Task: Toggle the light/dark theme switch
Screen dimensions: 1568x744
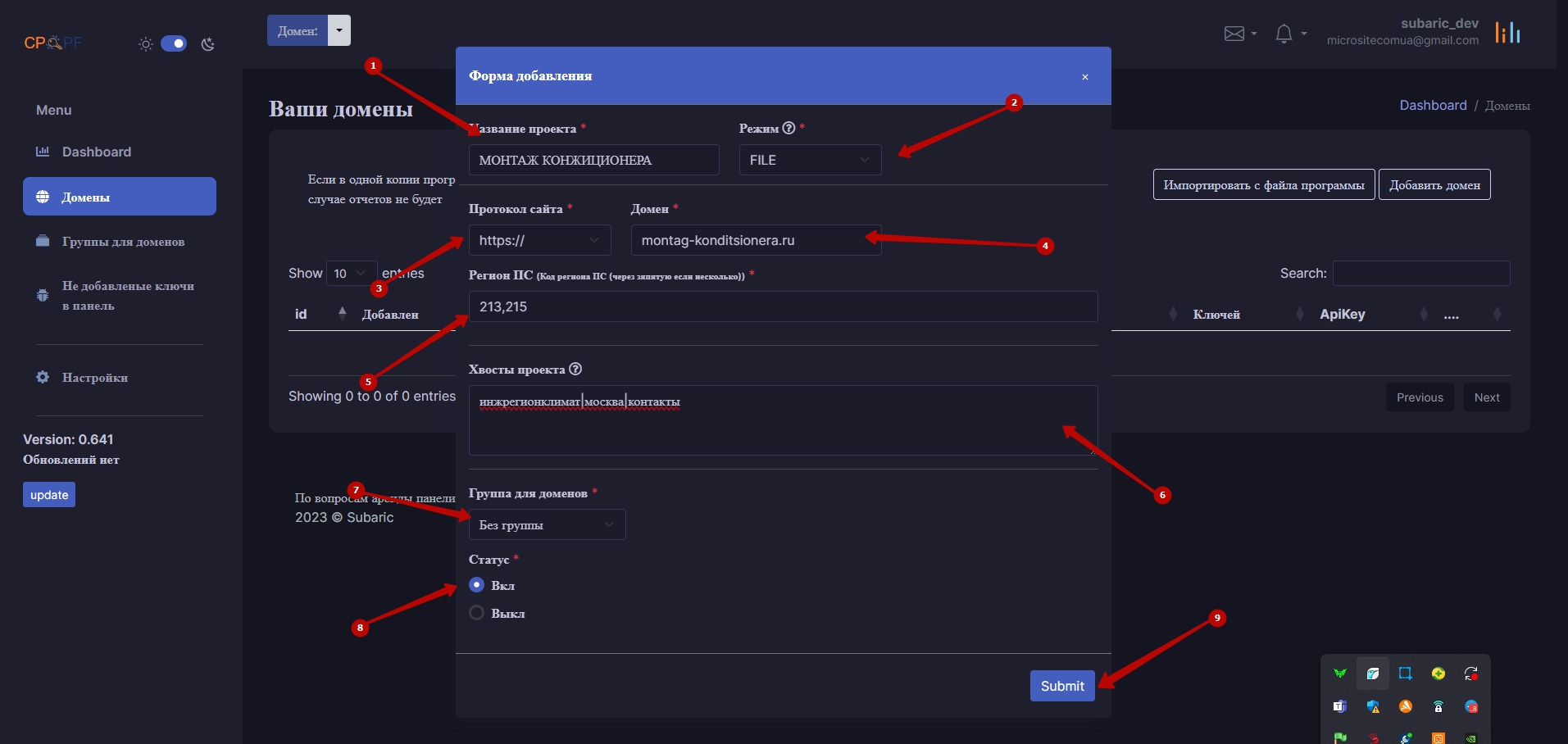Action: (x=174, y=43)
